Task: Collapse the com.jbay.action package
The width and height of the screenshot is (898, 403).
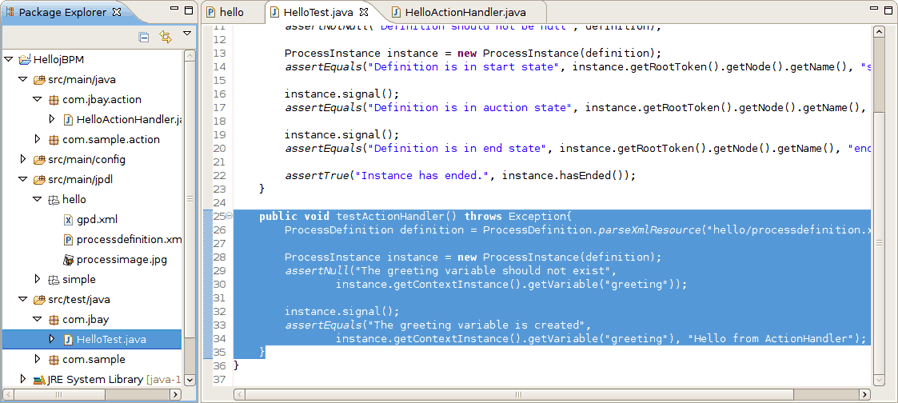Action: click(38, 99)
